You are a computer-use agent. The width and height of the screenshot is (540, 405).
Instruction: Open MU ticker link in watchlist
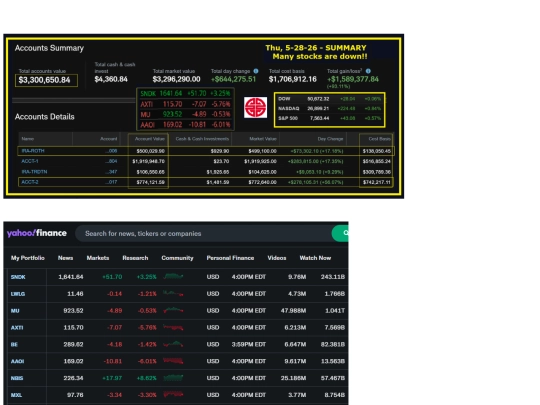pyautogui.click(x=15, y=311)
